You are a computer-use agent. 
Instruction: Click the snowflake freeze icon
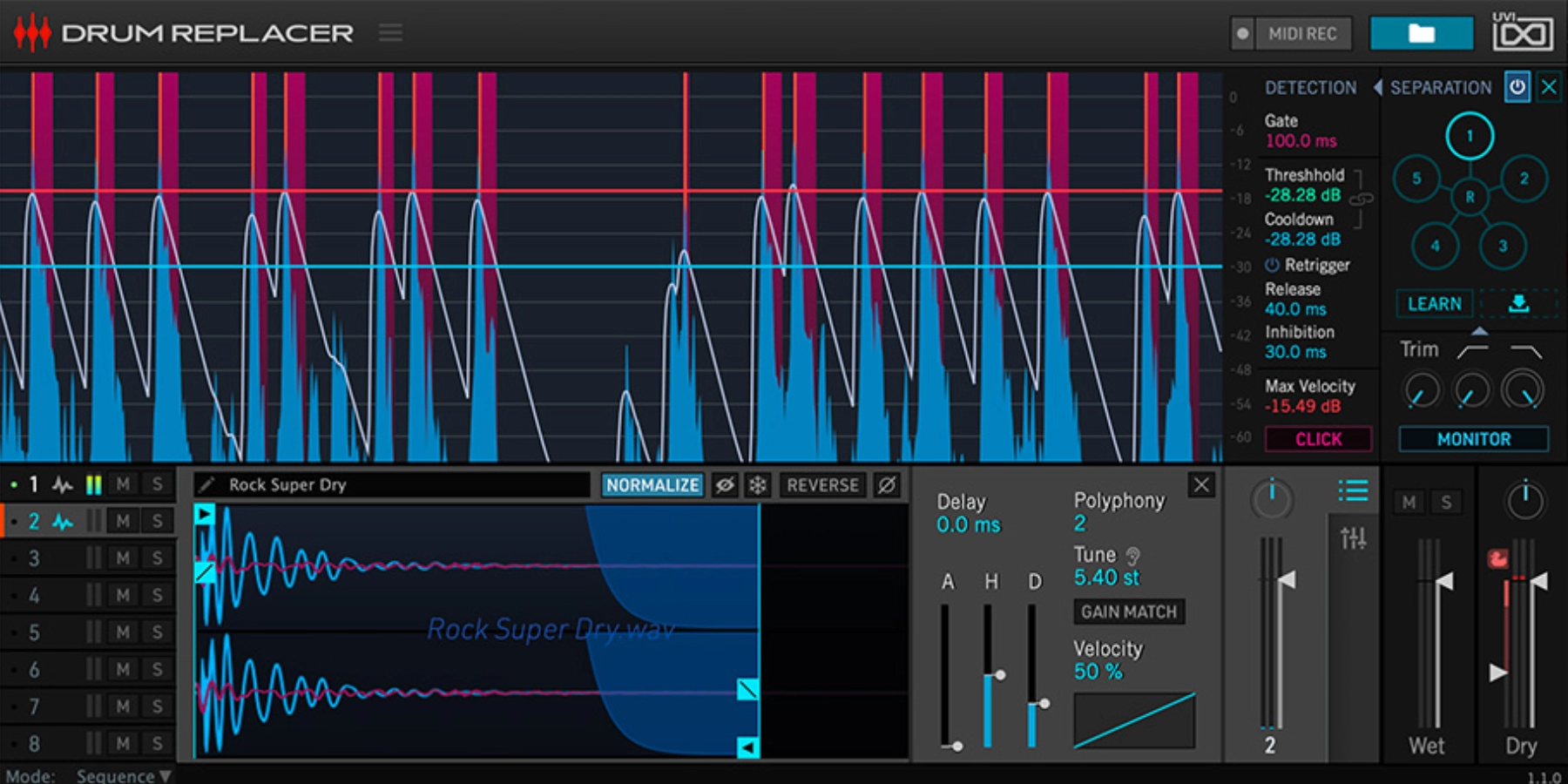click(758, 485)
